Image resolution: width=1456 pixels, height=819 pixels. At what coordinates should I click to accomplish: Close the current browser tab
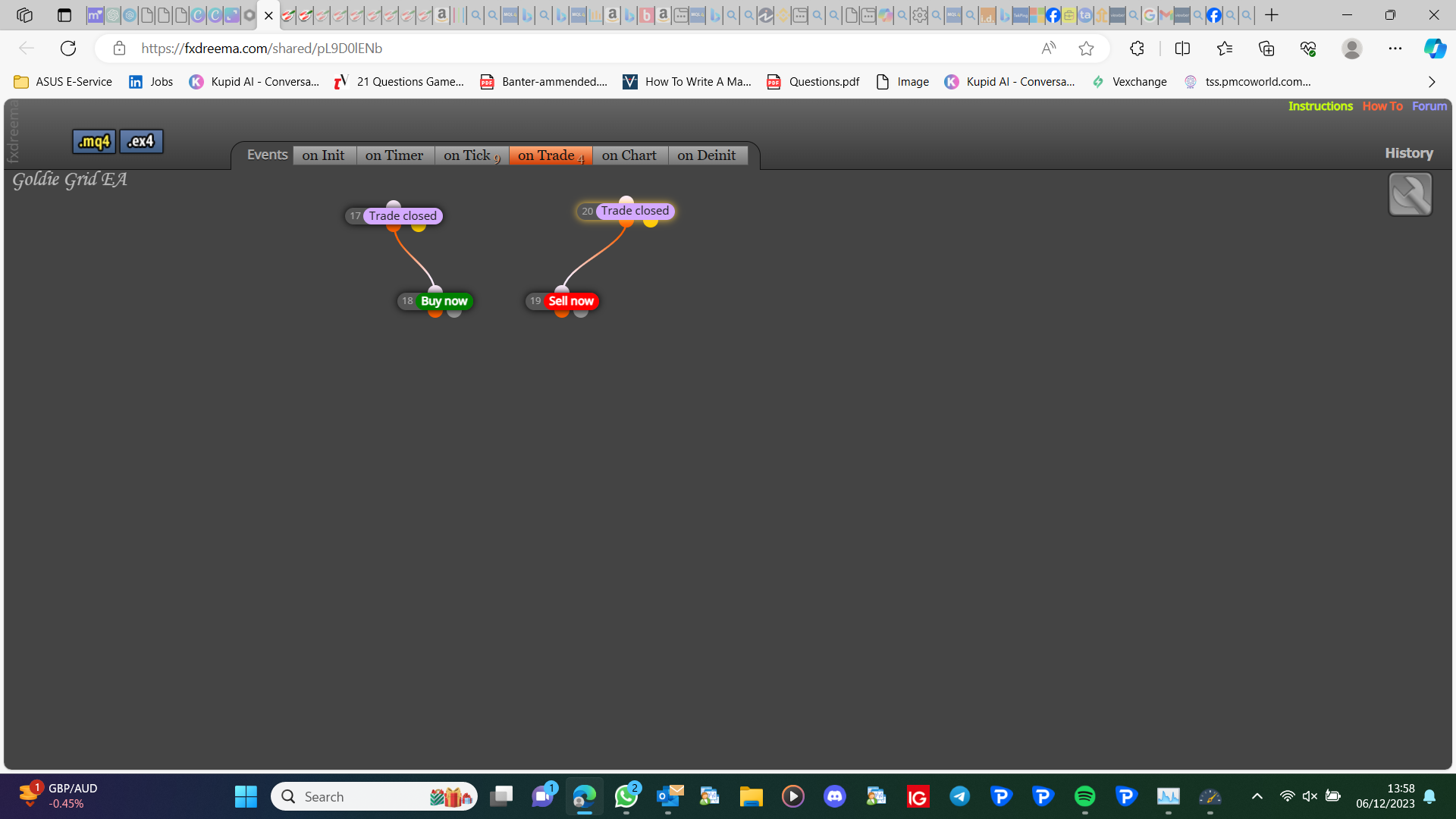point(268,15)
